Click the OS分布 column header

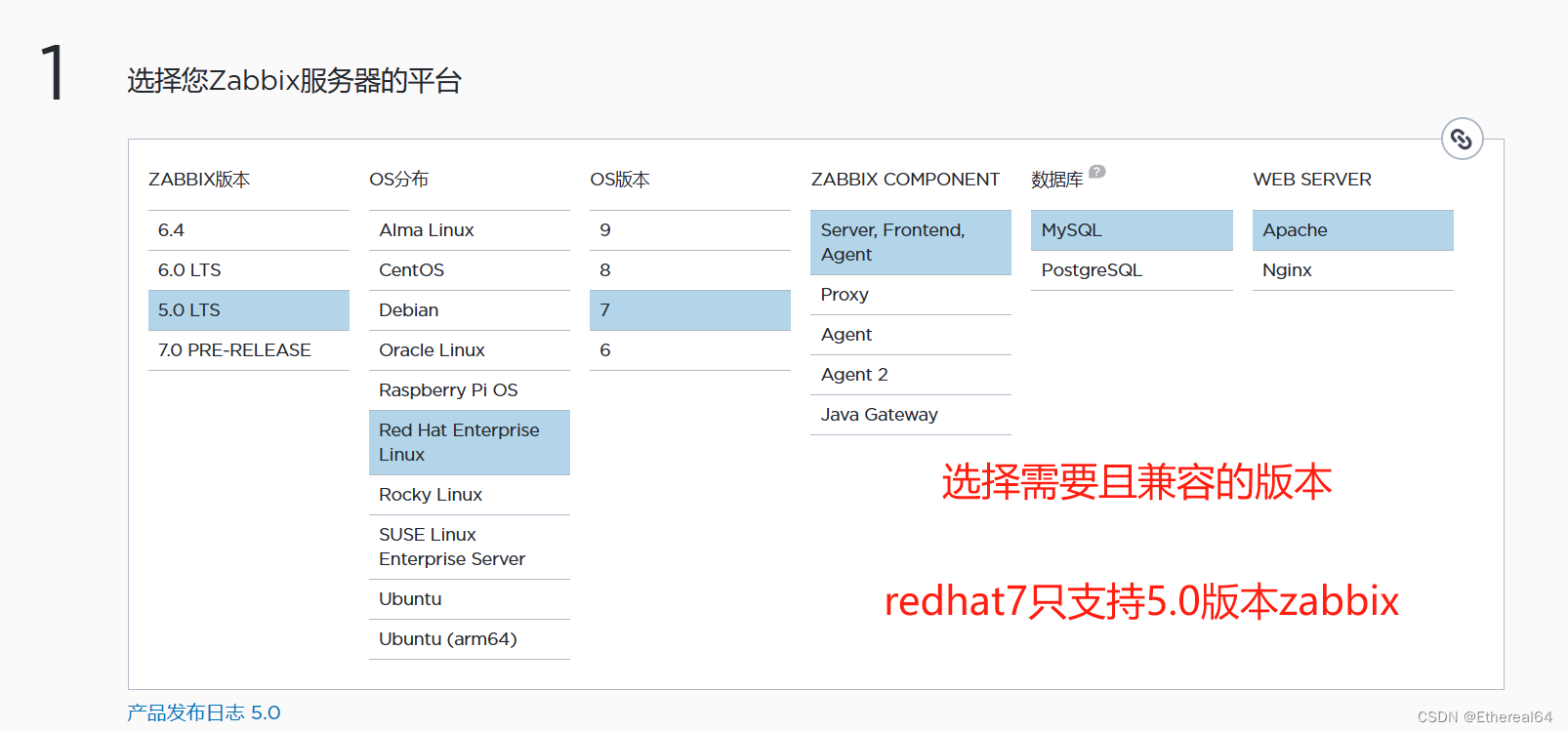click(x=398, y=180)
